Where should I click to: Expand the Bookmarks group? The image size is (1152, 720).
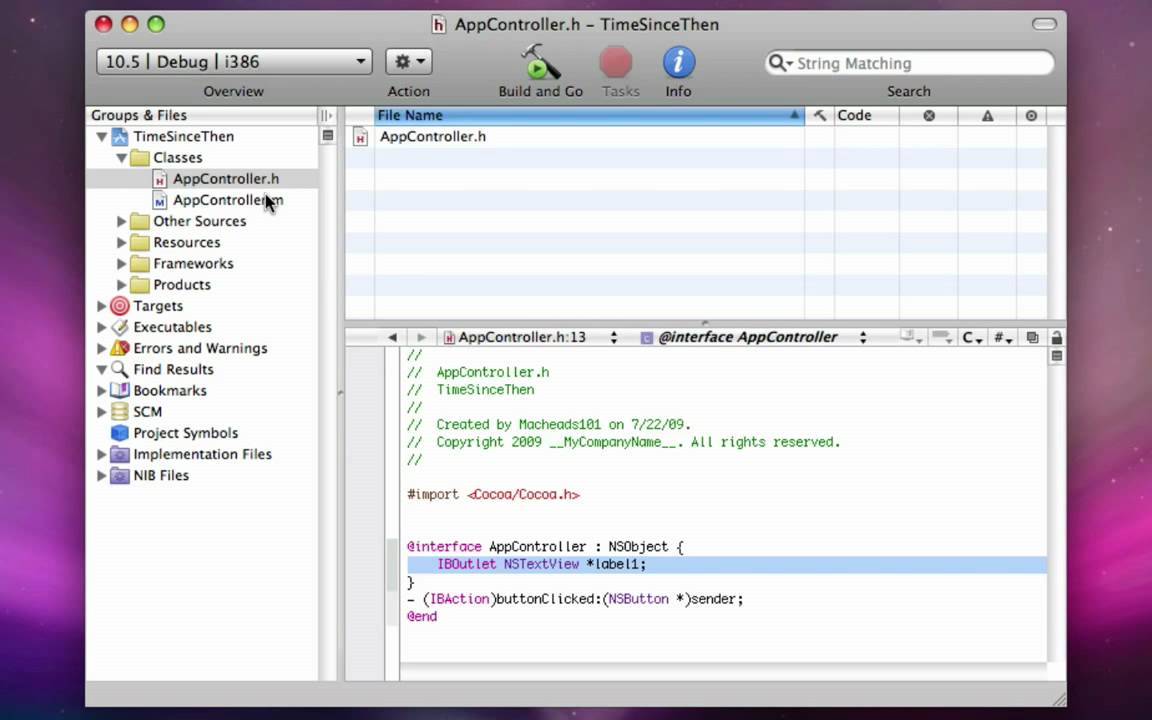tap(101, 391)
